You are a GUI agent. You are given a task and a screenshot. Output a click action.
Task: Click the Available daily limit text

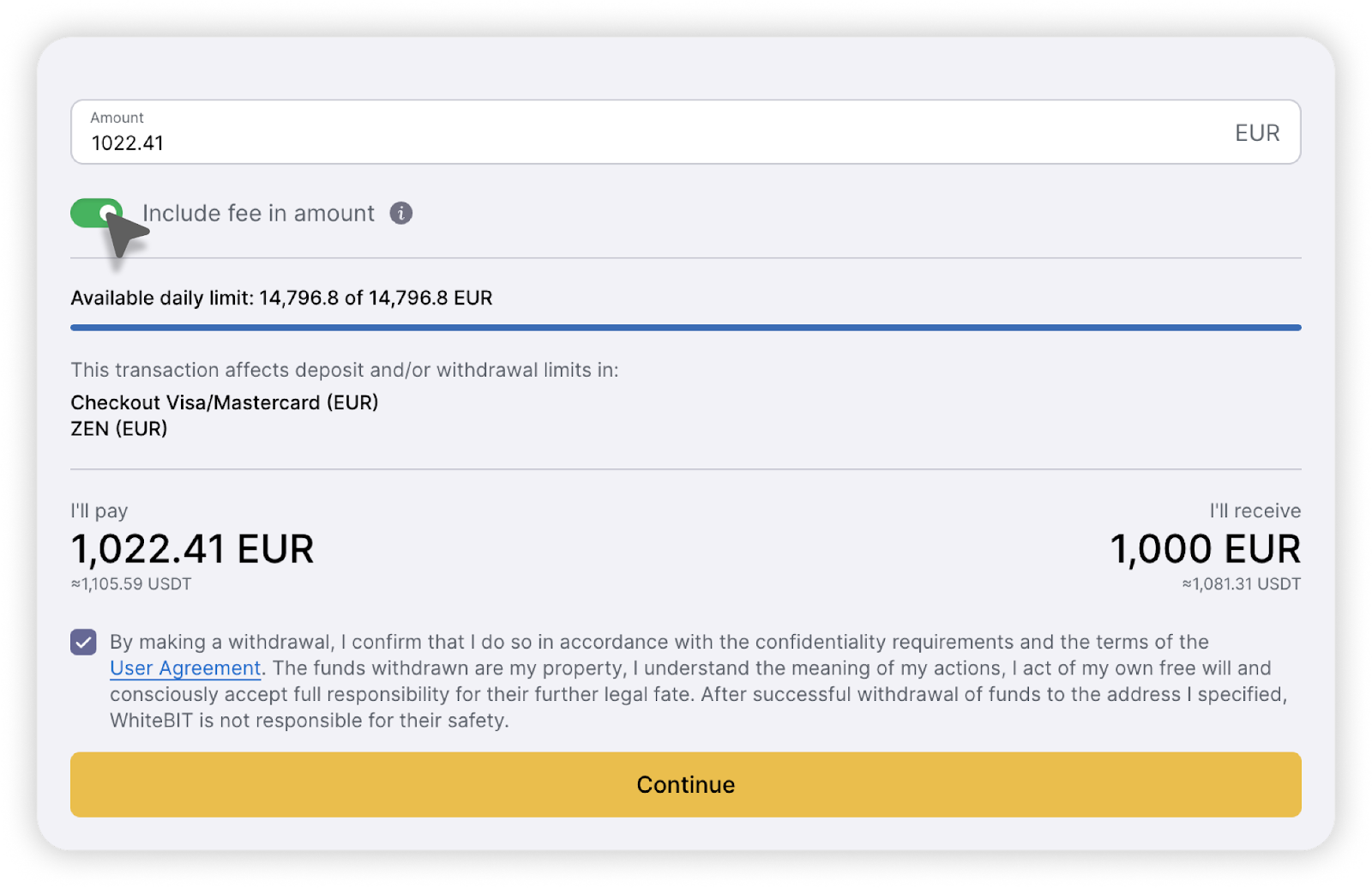[281, 298]
